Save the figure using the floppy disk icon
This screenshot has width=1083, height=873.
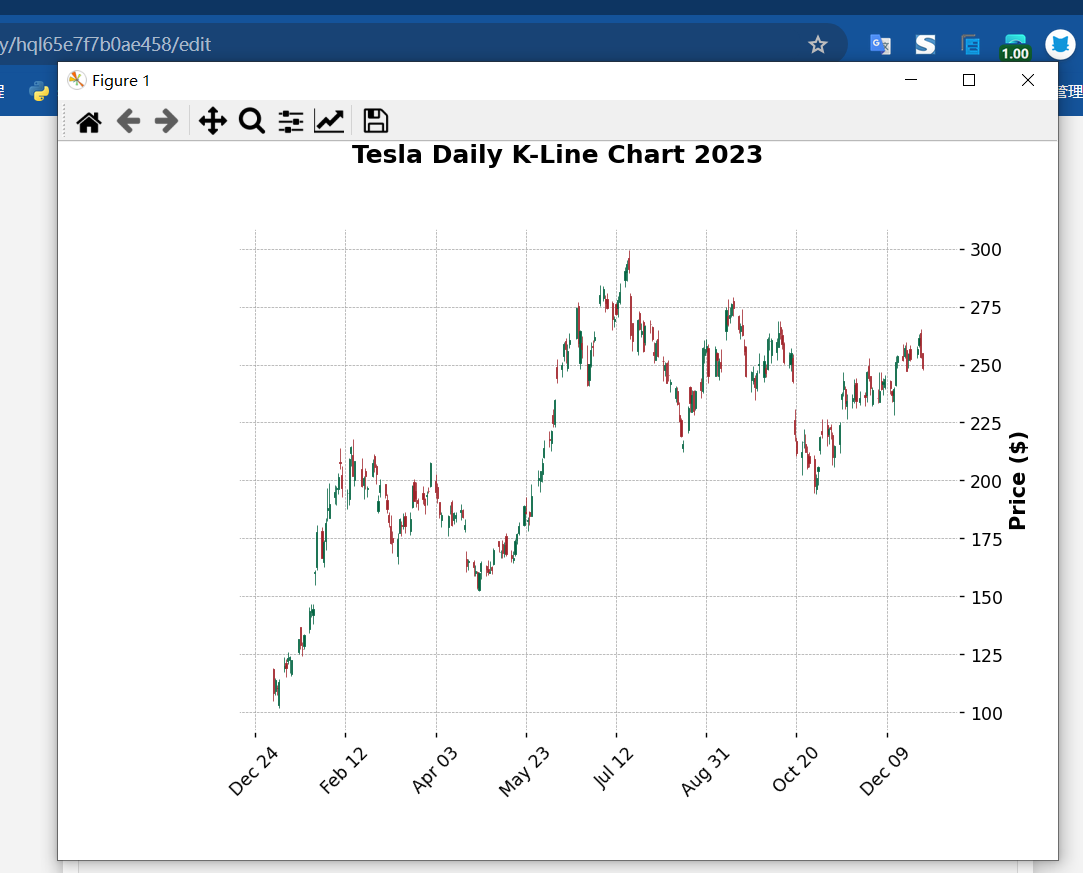click(x=376, y=122)
